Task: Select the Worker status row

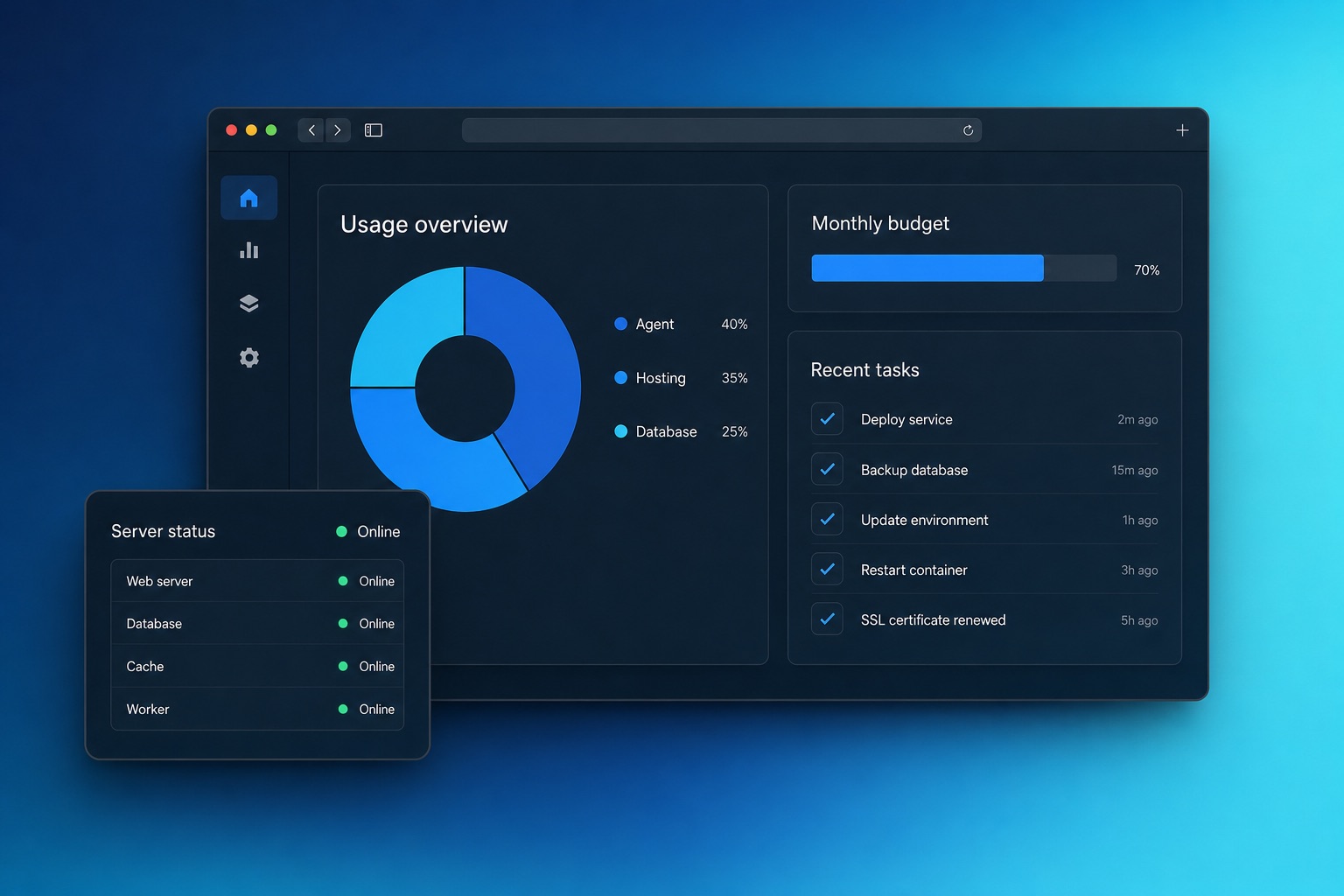Action: tap(257, 709)
